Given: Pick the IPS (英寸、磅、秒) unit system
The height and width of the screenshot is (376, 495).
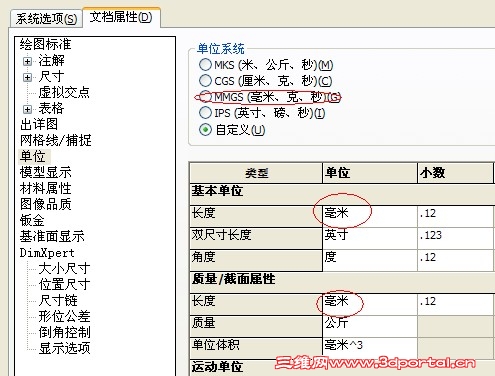Looking at the screenshot, I should coord(205,113).
